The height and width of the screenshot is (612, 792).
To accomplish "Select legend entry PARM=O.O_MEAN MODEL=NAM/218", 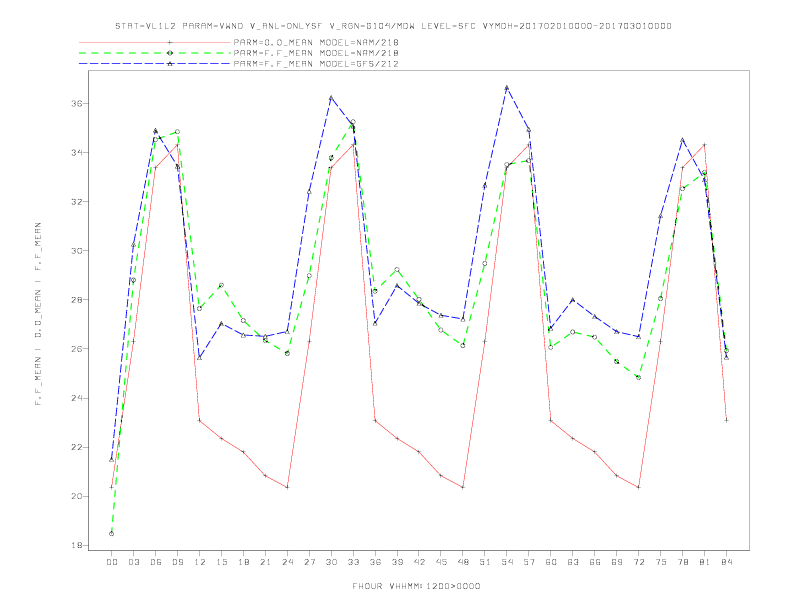I will pyautogui.click(x=316, y=42).
